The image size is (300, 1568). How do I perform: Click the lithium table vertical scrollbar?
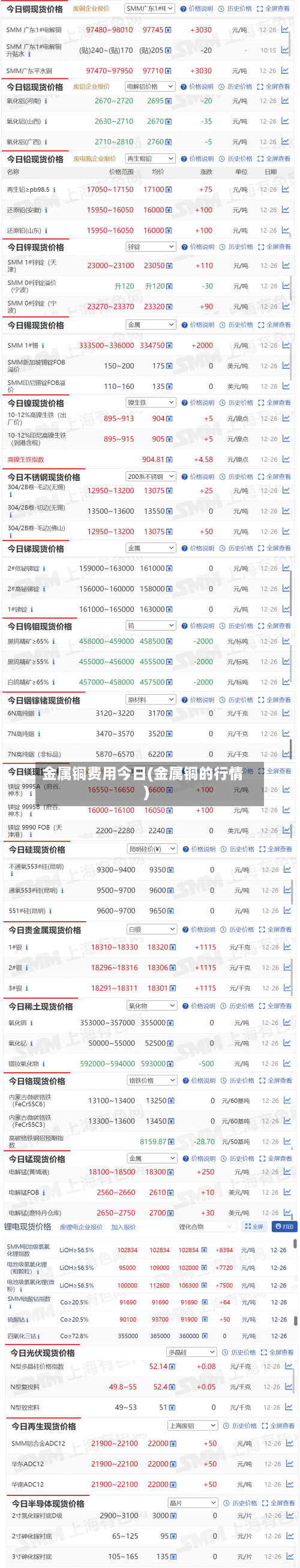296,1244
